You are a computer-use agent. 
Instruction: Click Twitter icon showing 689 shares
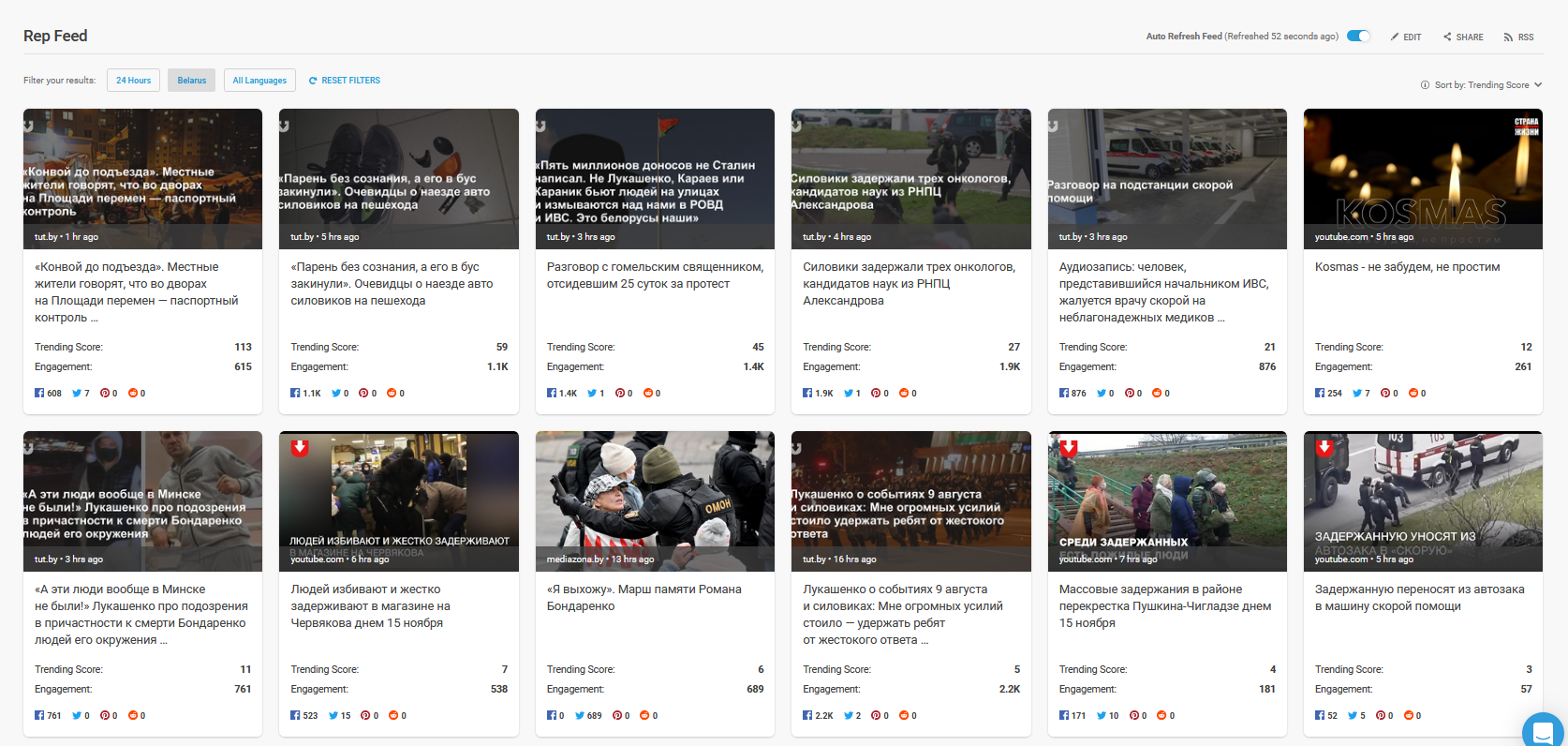point(580,716)
